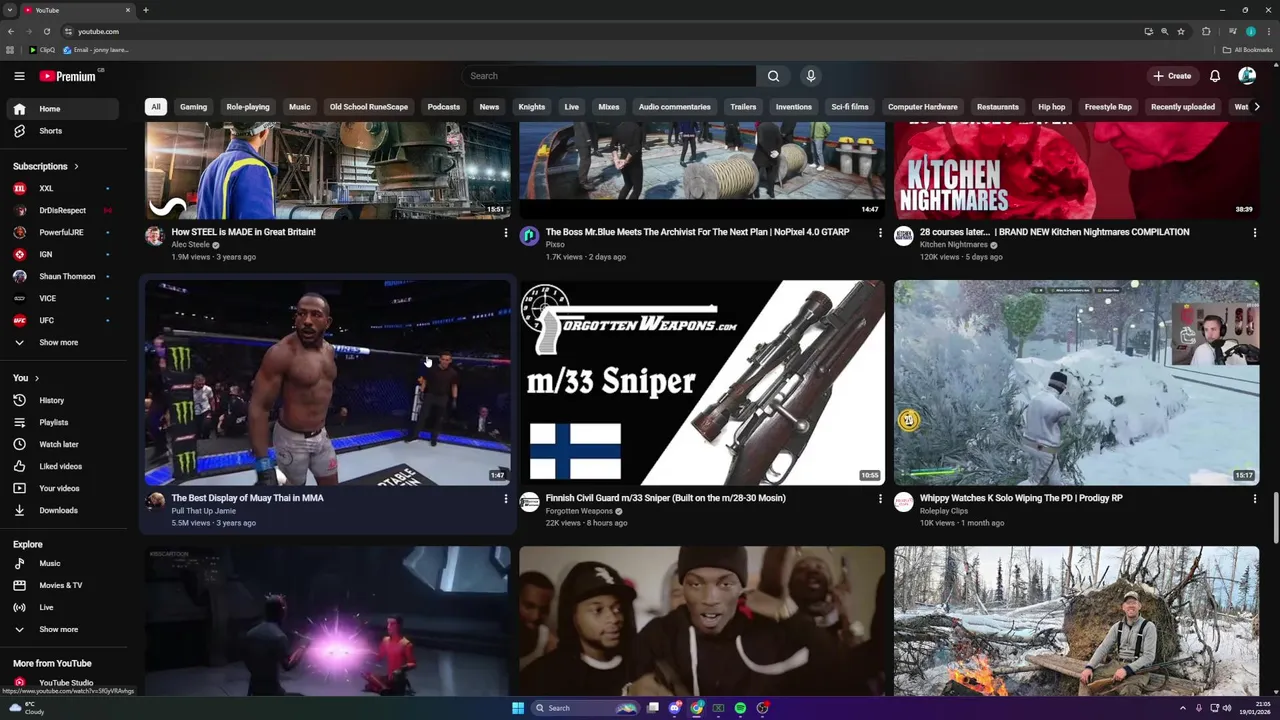This screenshot has height=720, width=1280.
Task: Open Live under Explore
Action: (62, 607)
